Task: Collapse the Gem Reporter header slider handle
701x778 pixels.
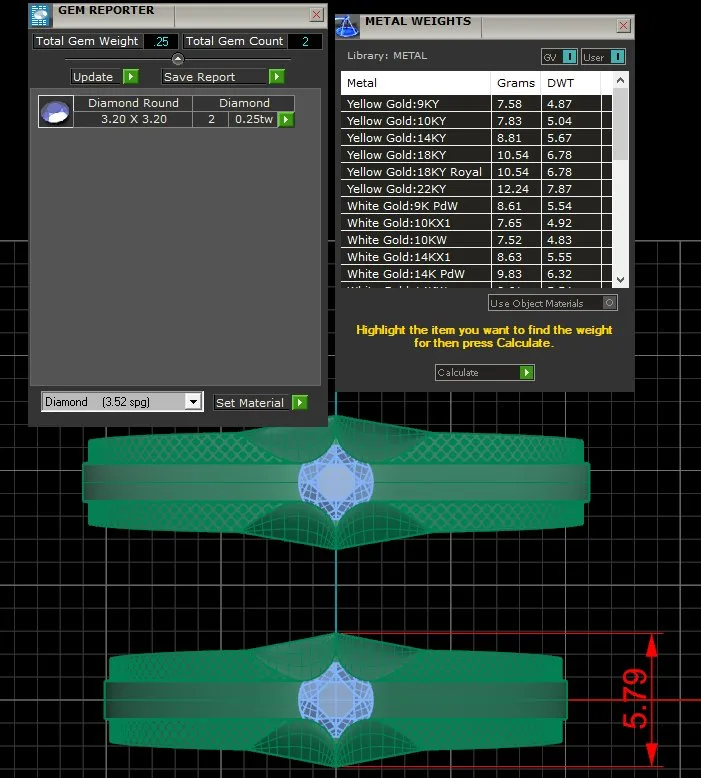Action: pyautogui.click(x=178, y=59)
